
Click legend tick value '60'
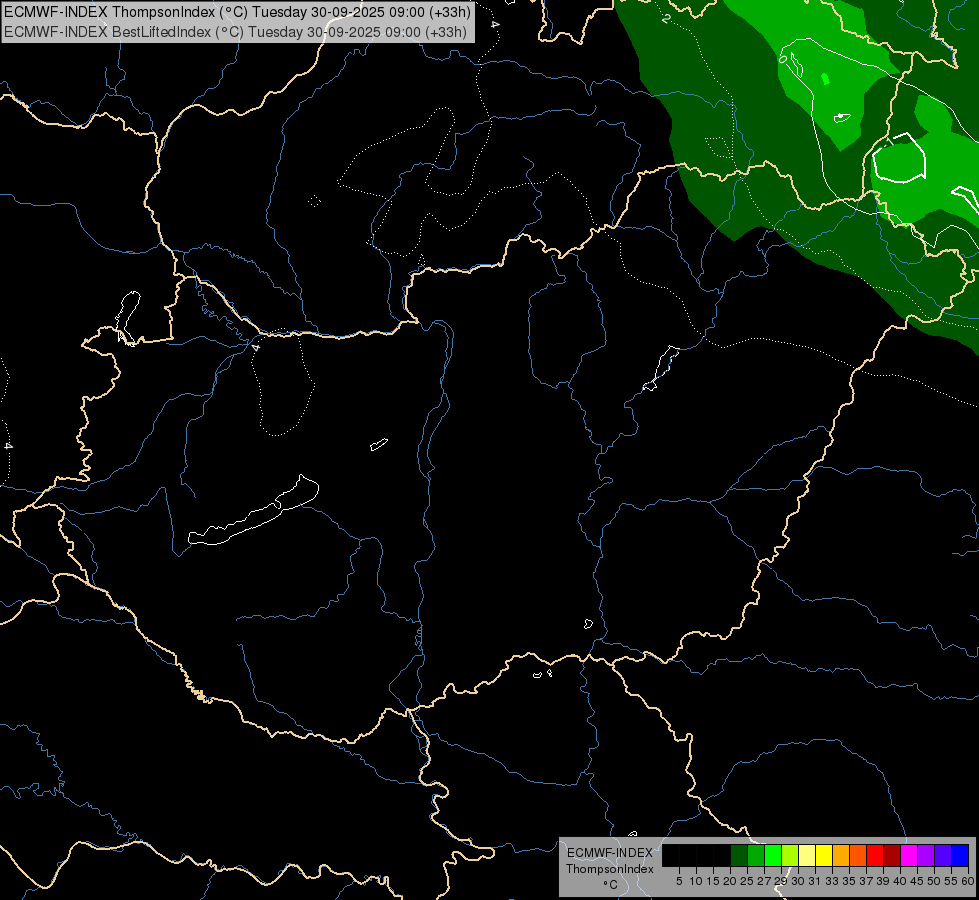coord(968,881)
